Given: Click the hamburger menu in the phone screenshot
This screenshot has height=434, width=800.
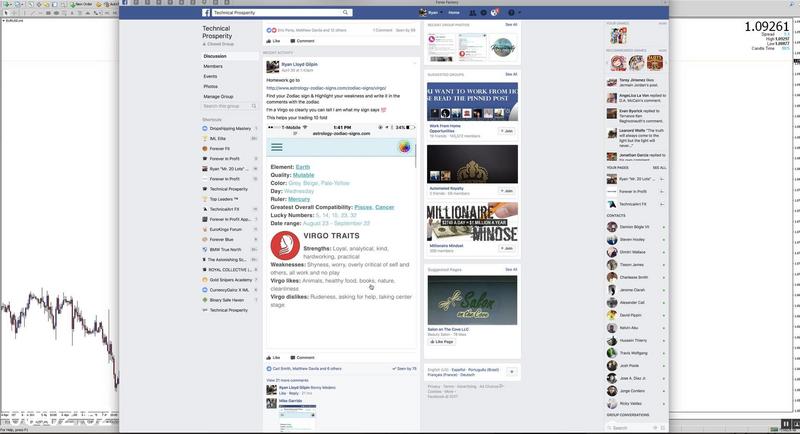Looking at the screenshot, I should pyautogui.click(x=277, y=147).
